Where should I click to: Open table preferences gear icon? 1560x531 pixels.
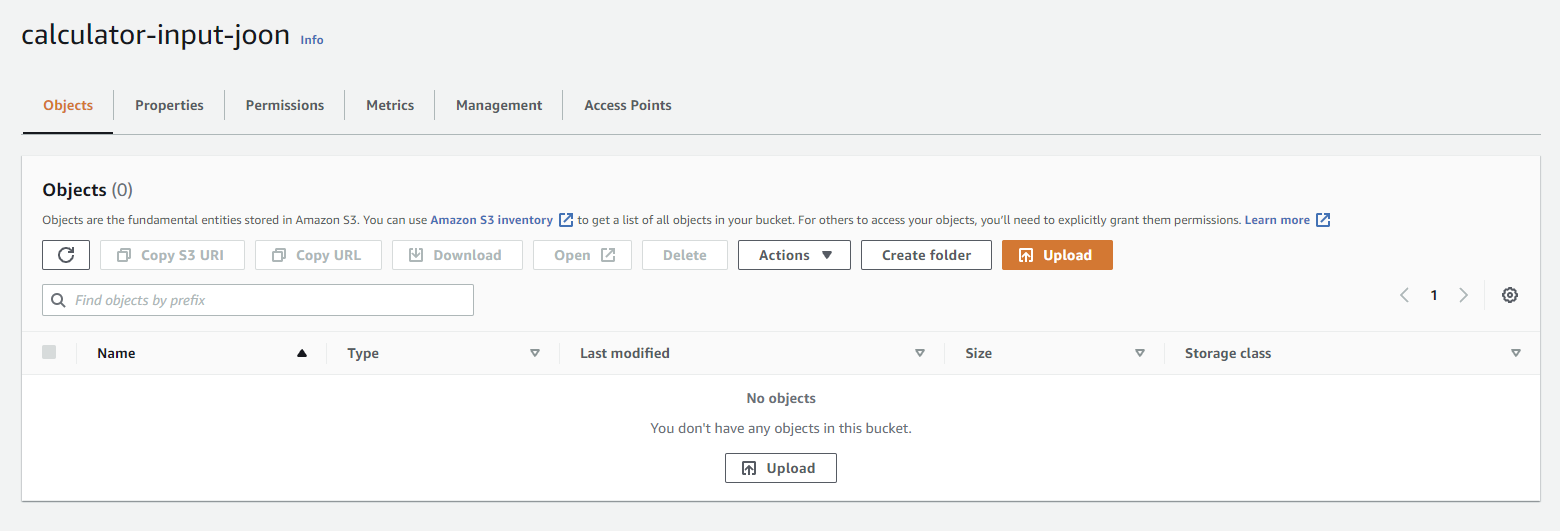pyautogui.click(x=1510, y=295)
